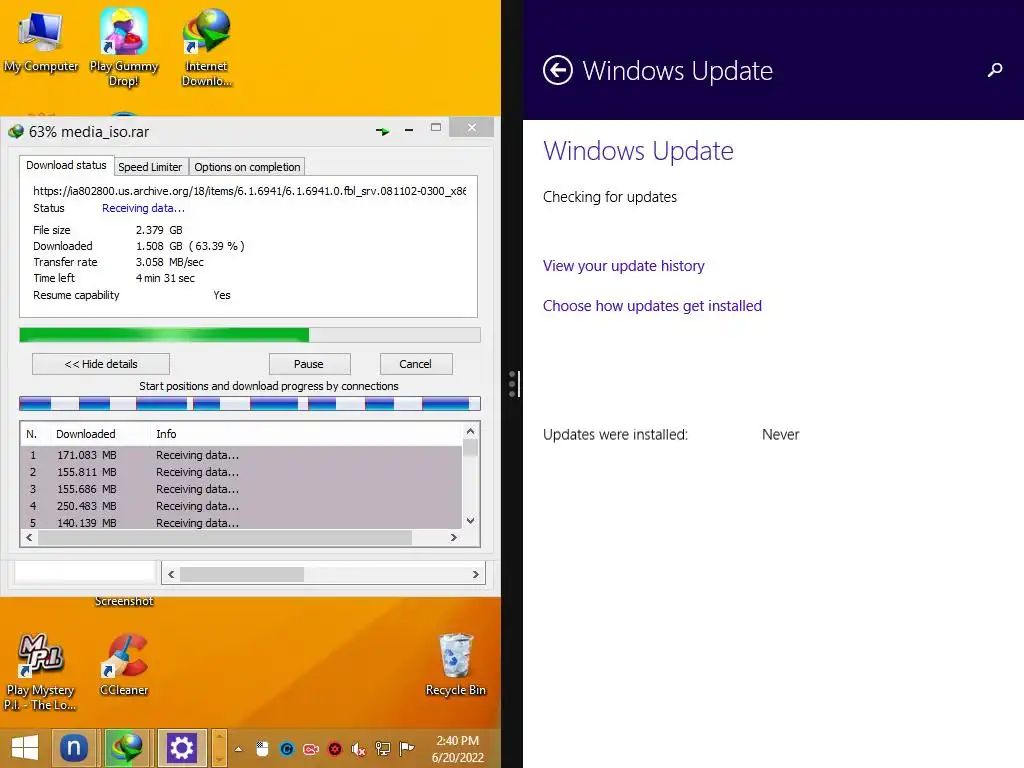Screen dimensions: 1024x768
Task: Minimize the media_iso.rar download window
Action: 409,130
